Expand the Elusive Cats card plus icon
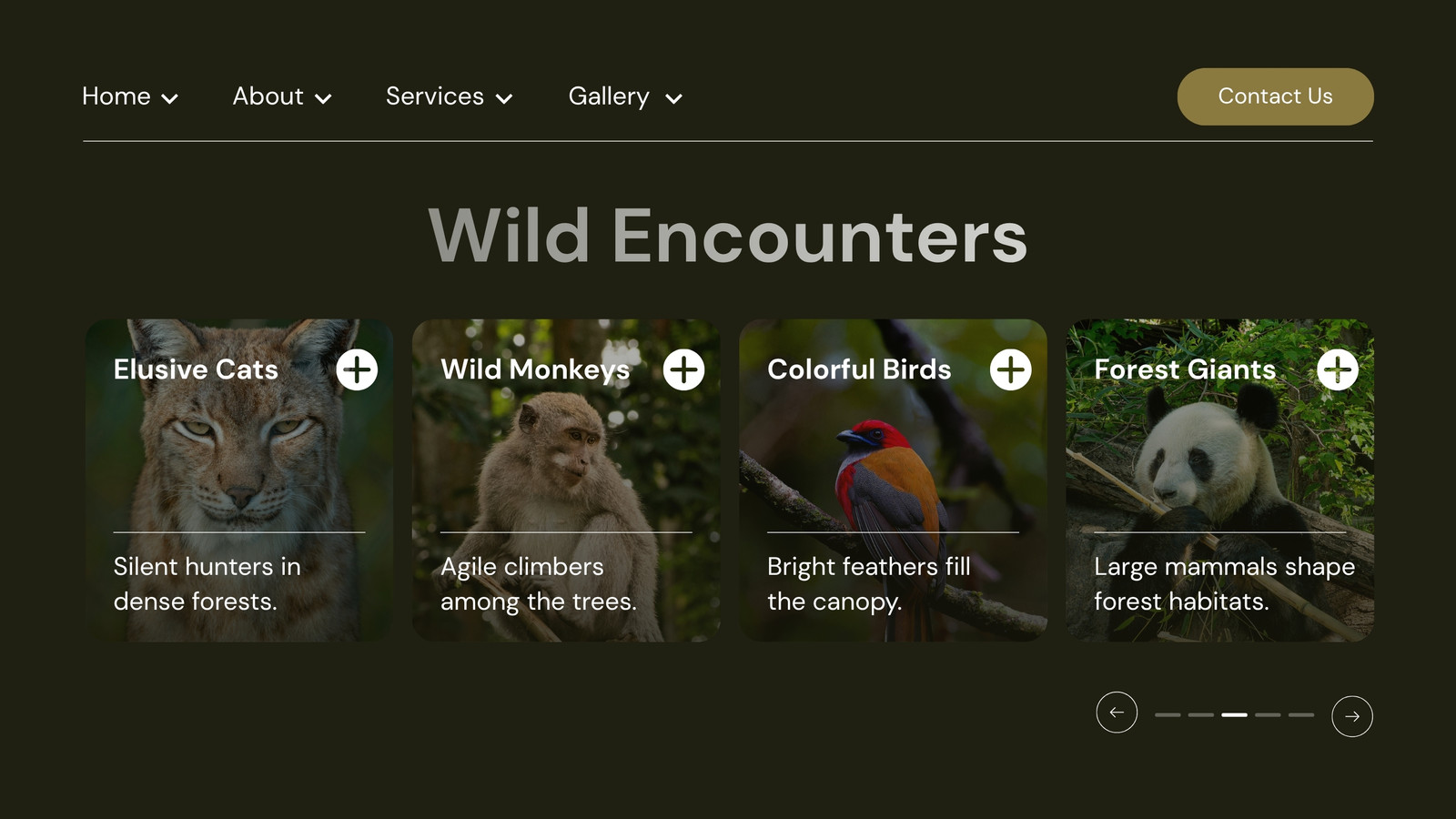This screenshot has width=1456, height=819. pyautogui.click(x=357, y=369)
